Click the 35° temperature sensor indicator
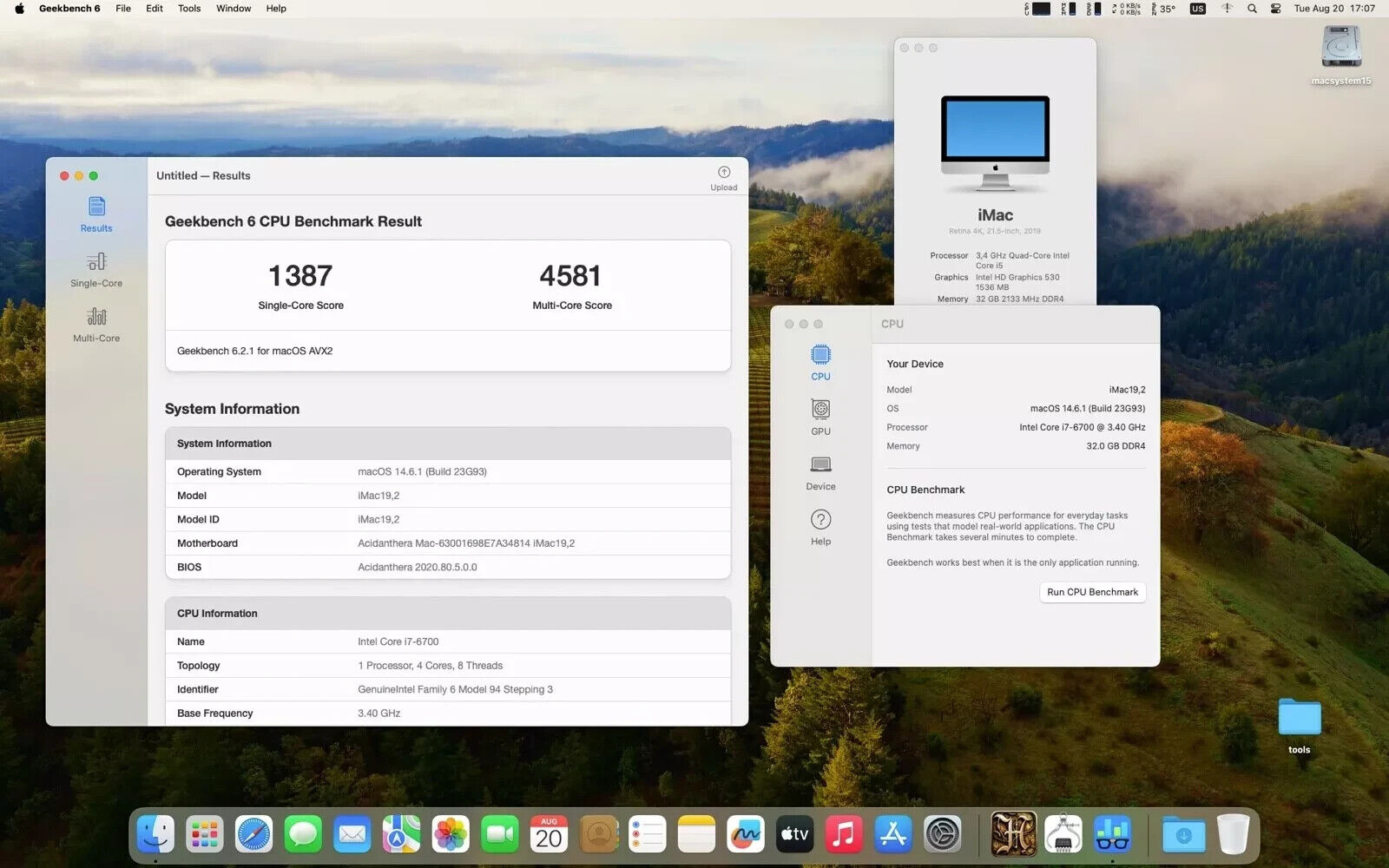 [x=1163, y=9]
